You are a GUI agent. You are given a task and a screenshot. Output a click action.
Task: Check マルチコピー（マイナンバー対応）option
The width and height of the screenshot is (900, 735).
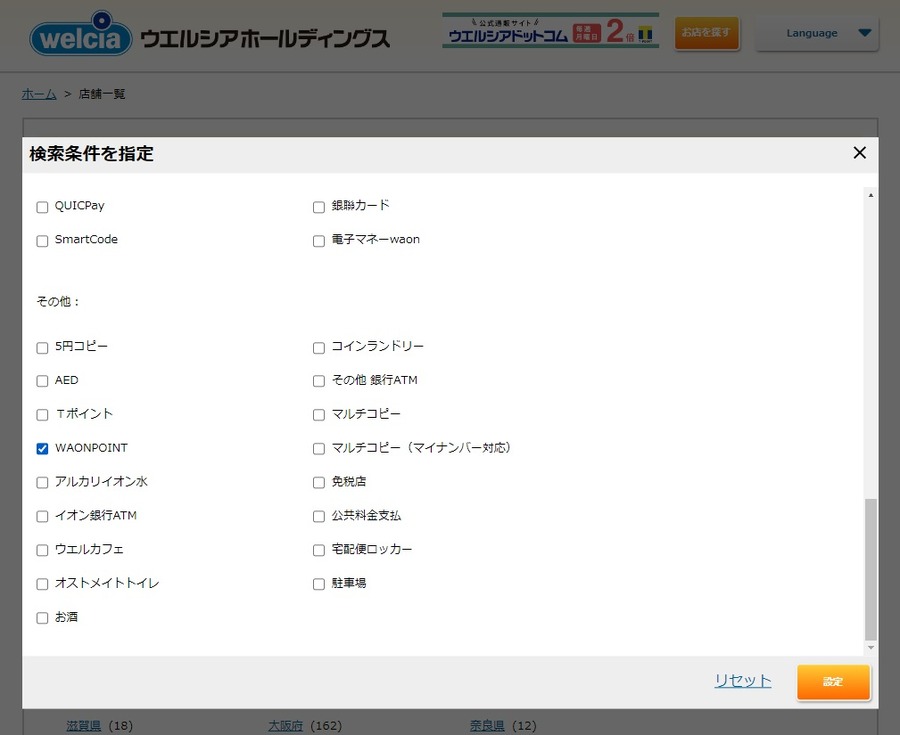click(x=319, y=449)
